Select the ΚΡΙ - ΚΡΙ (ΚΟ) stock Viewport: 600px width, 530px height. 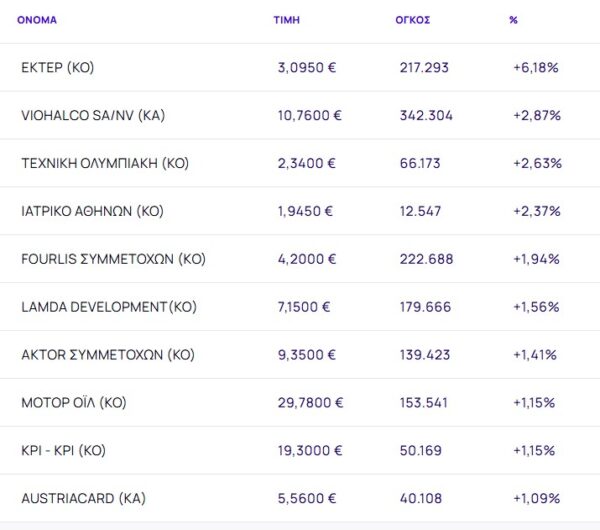(x=62, y=451)
